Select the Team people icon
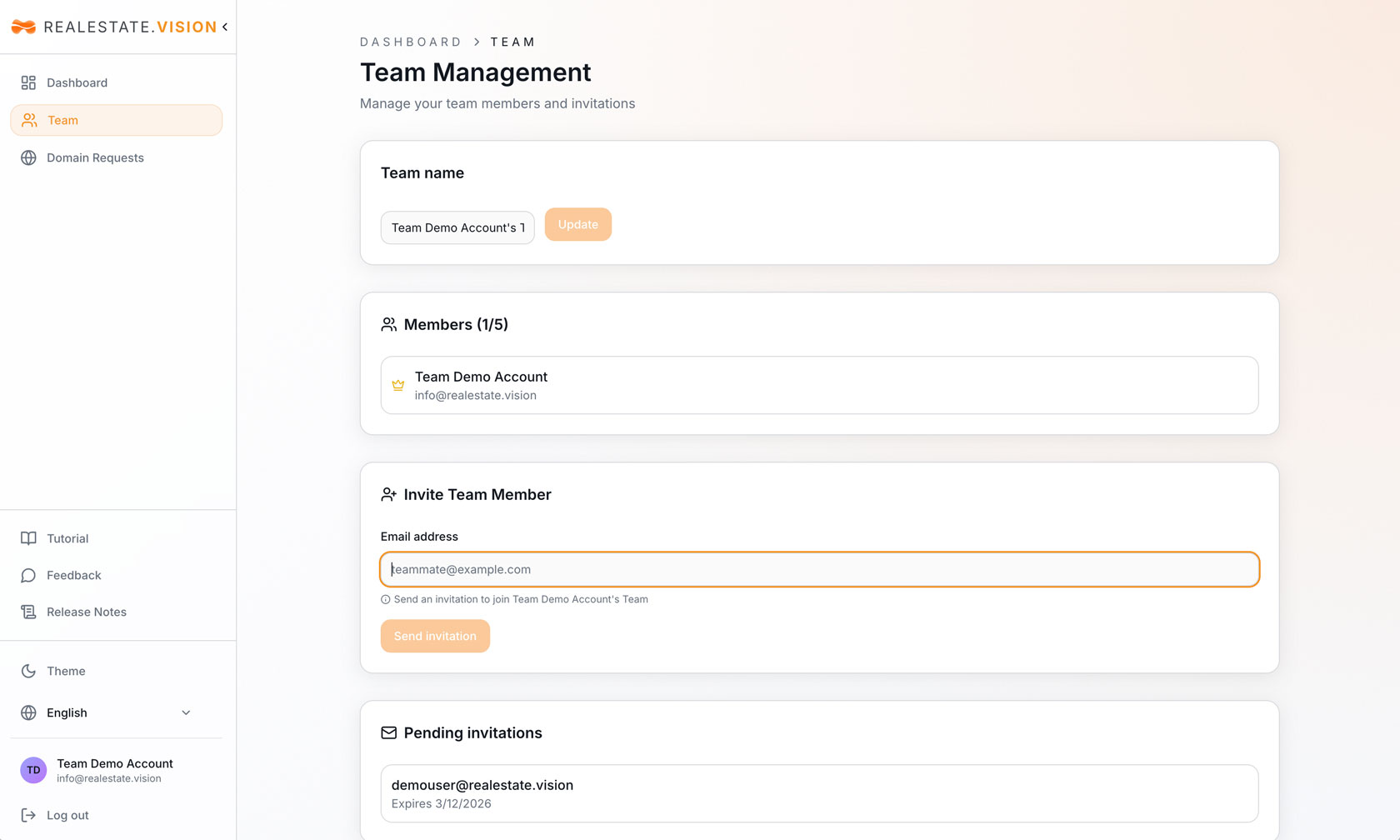Image resolution: width=1400 pixels, height=840 pixels. point(28,120)
